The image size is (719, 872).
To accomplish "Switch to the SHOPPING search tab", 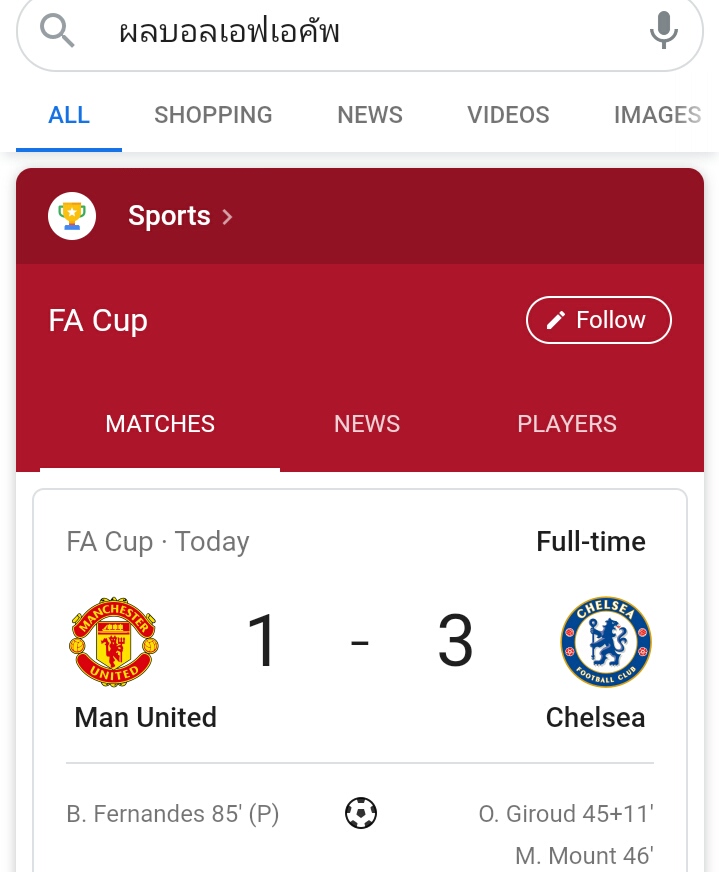I will [x=213, y=115].
